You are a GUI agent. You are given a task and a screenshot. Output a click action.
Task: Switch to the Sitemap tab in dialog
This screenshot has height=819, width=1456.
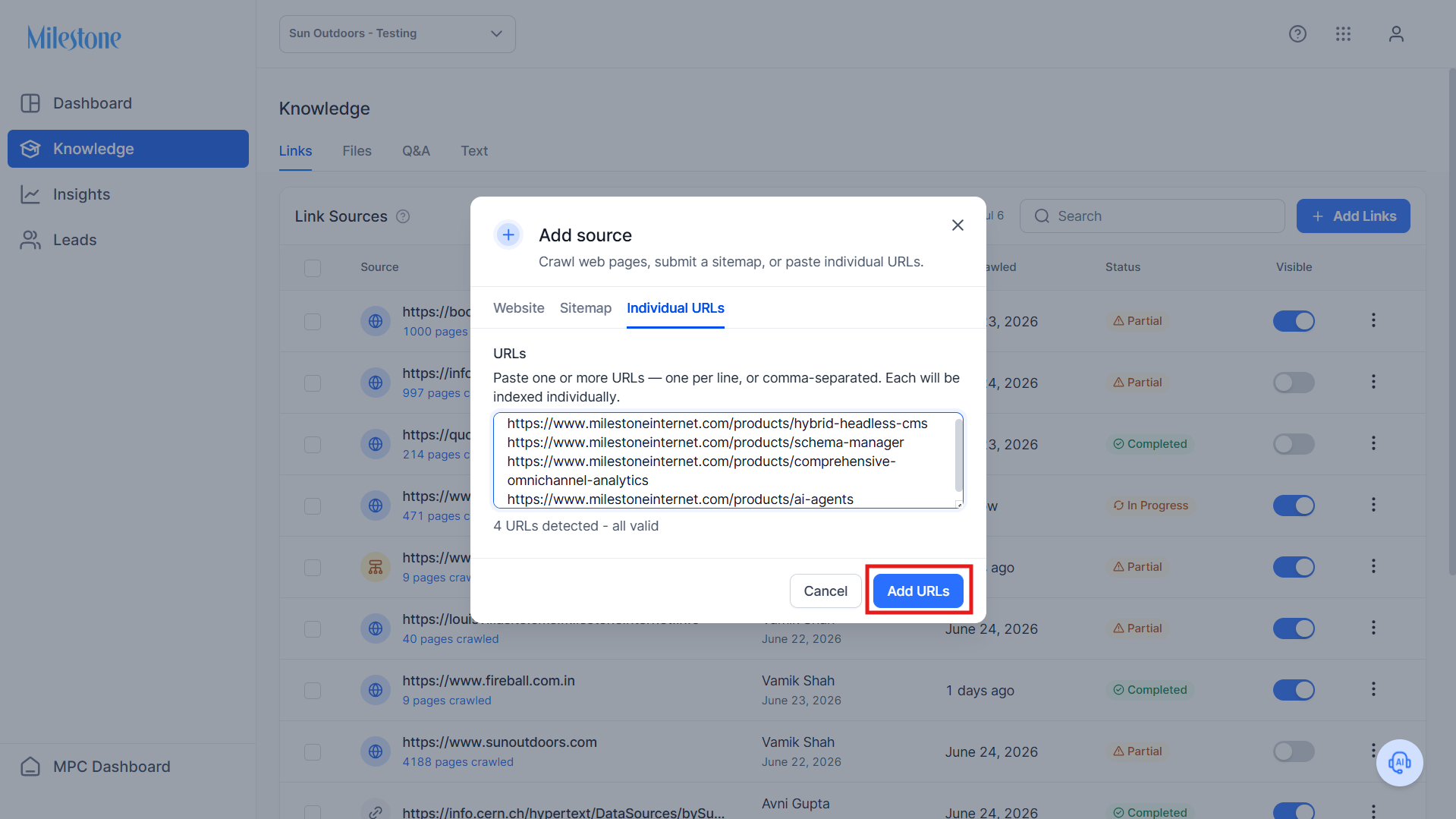(586, 308)
